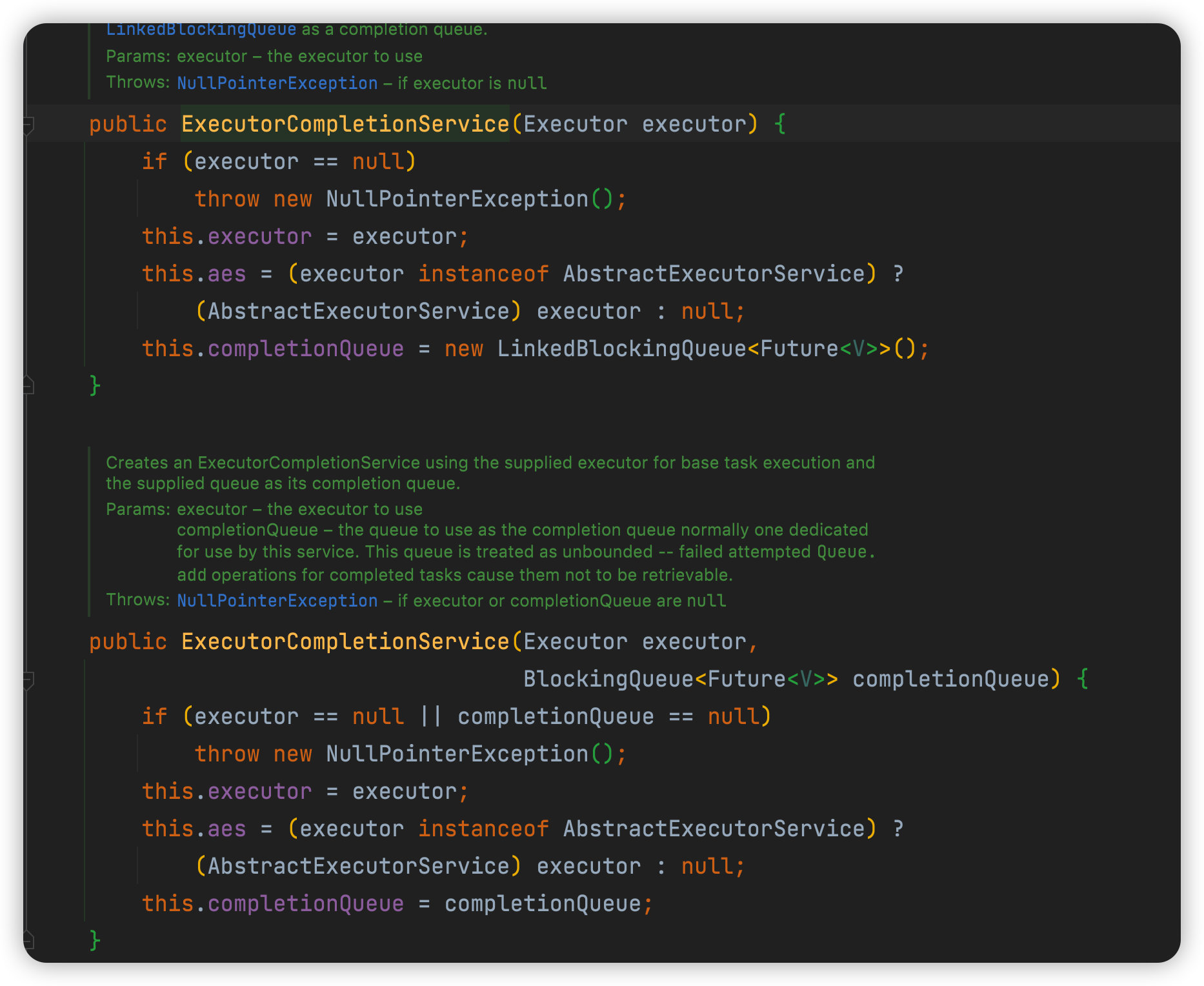Open the NullPointerException link in the second Throws section
The width and height of the screenshot is (1204, 986).
pyautogui.click(x=277, y=600)
